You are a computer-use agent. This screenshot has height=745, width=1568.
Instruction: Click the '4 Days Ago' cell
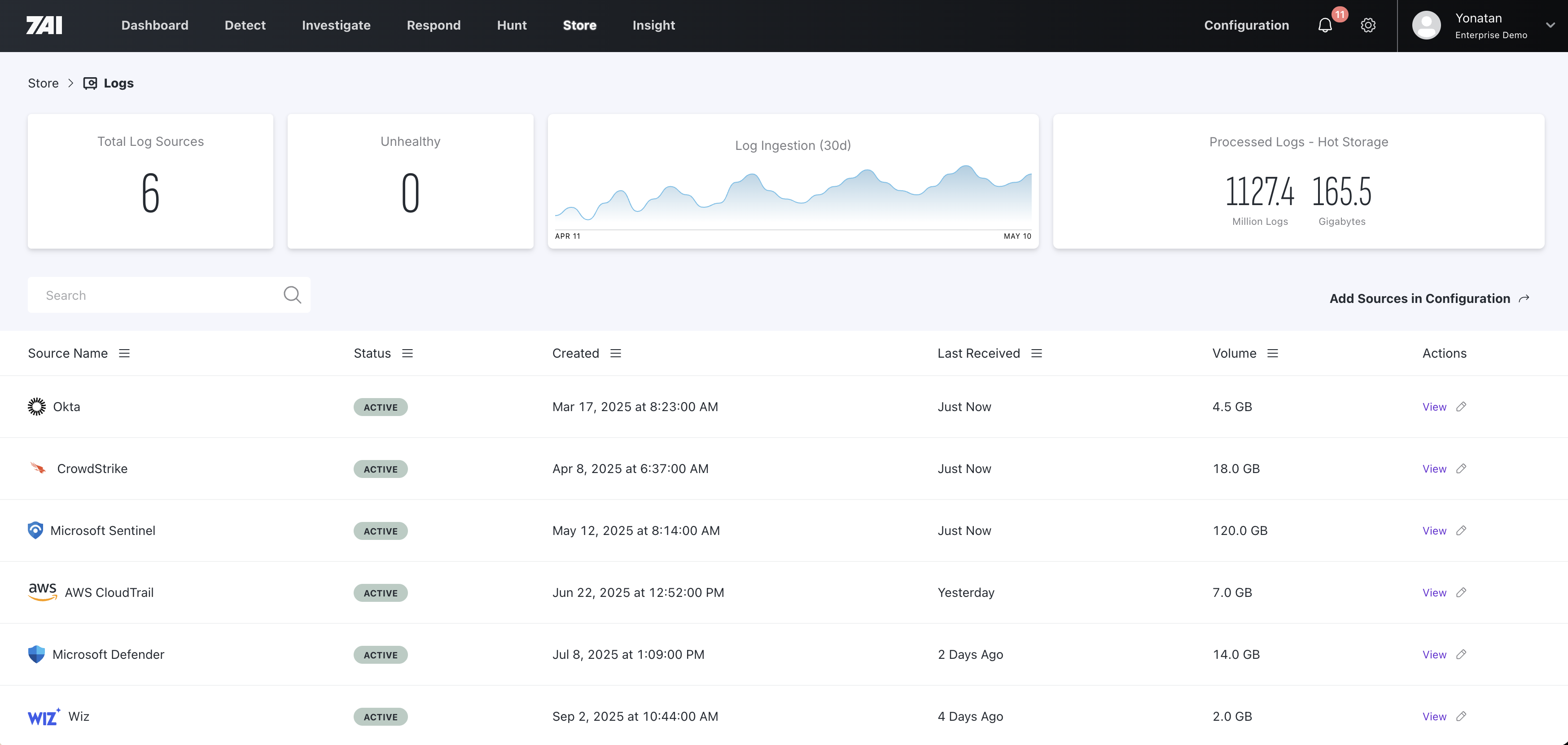point(970,716)
